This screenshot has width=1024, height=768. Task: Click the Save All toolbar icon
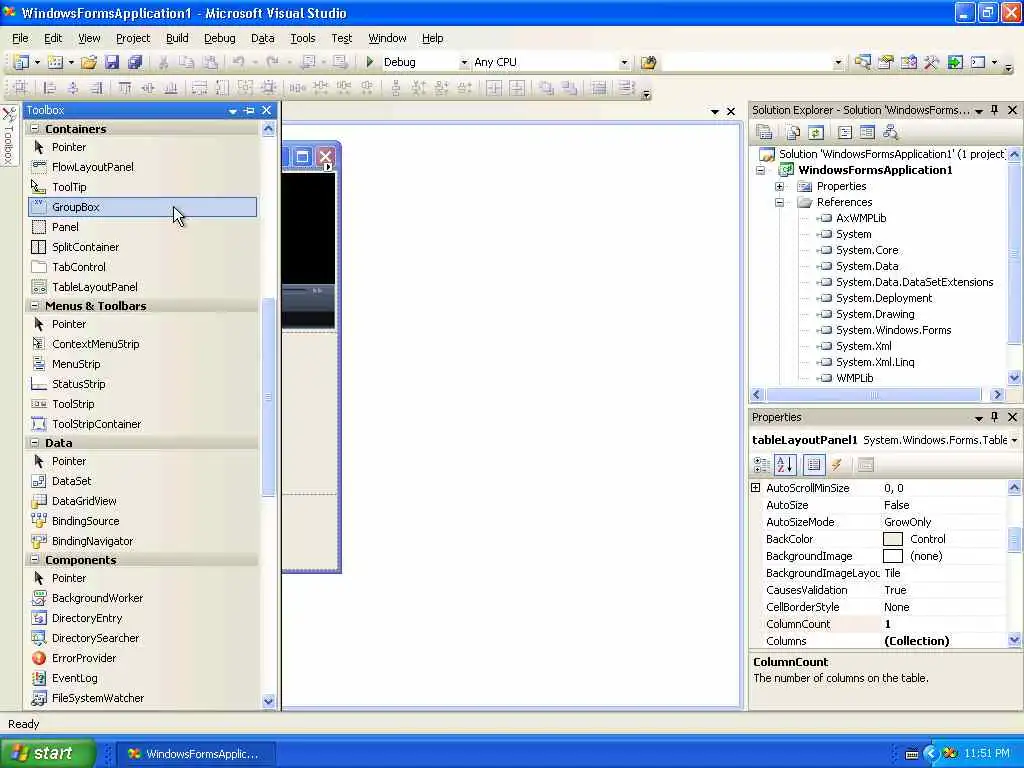point(135,62)
